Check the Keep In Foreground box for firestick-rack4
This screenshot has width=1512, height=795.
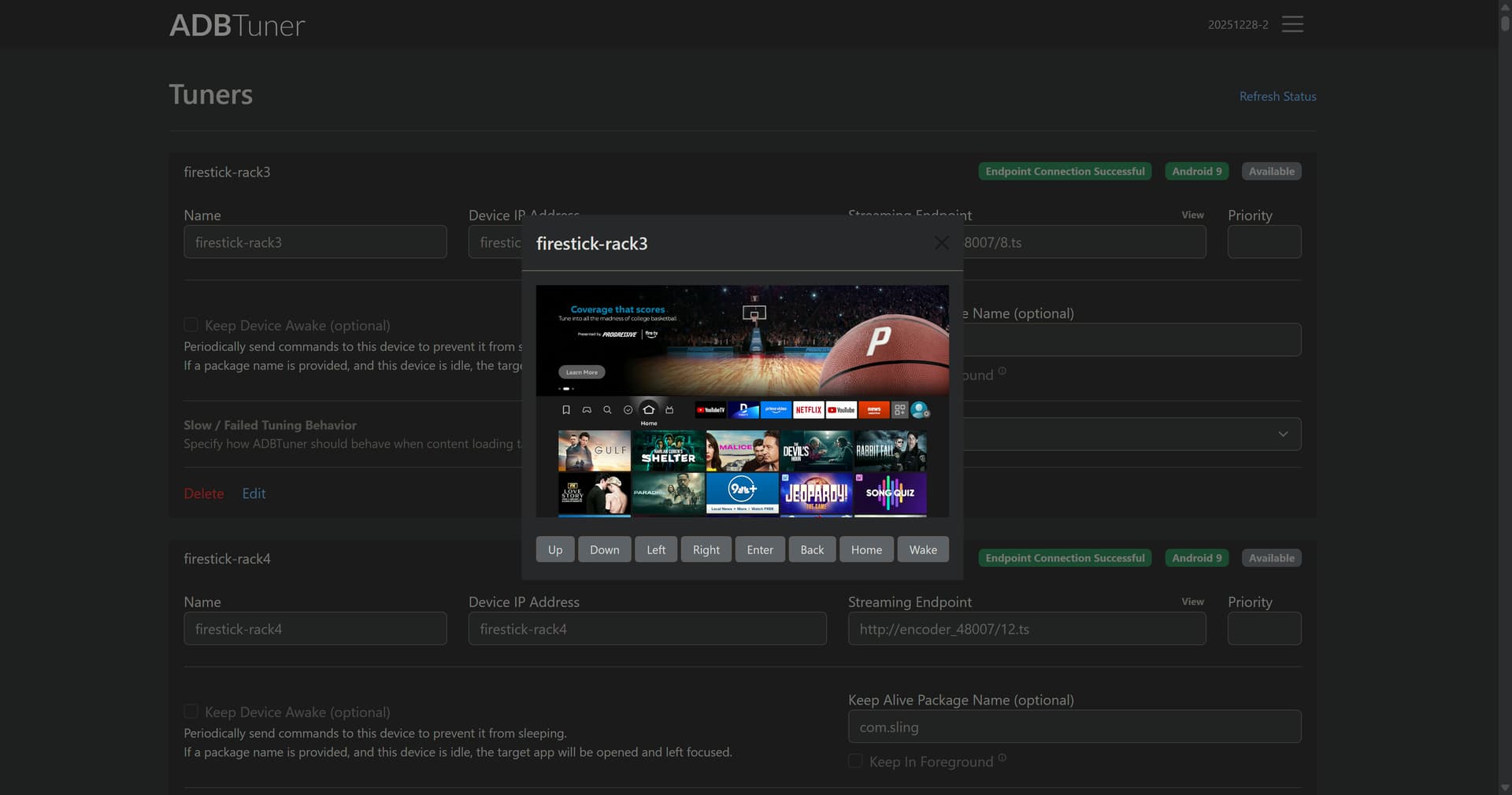click(855, 761)
